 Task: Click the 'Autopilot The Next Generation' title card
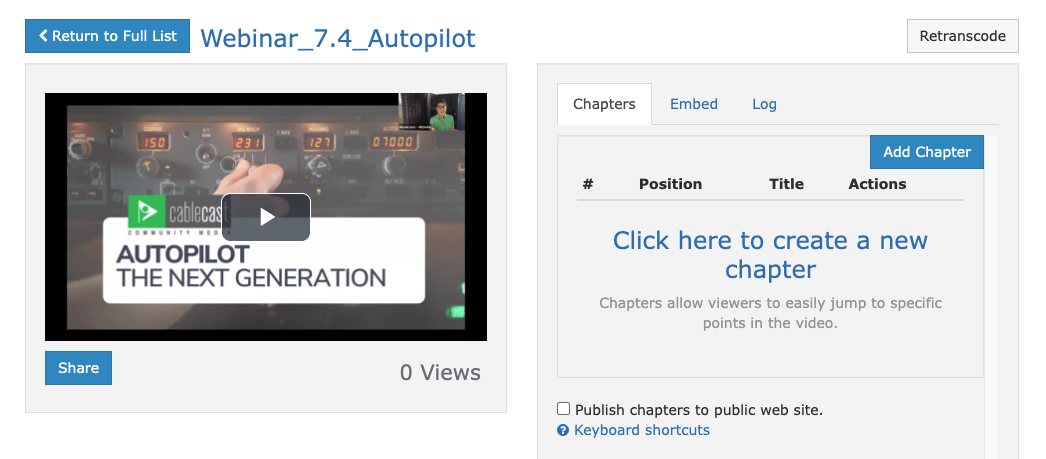click(x=250, y=266)
